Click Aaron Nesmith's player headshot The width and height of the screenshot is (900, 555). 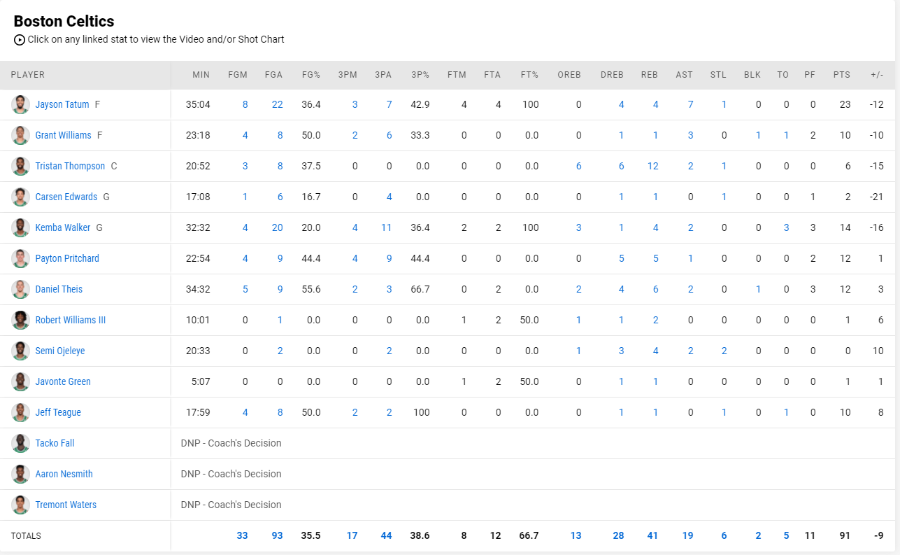(x=21, y=474)
